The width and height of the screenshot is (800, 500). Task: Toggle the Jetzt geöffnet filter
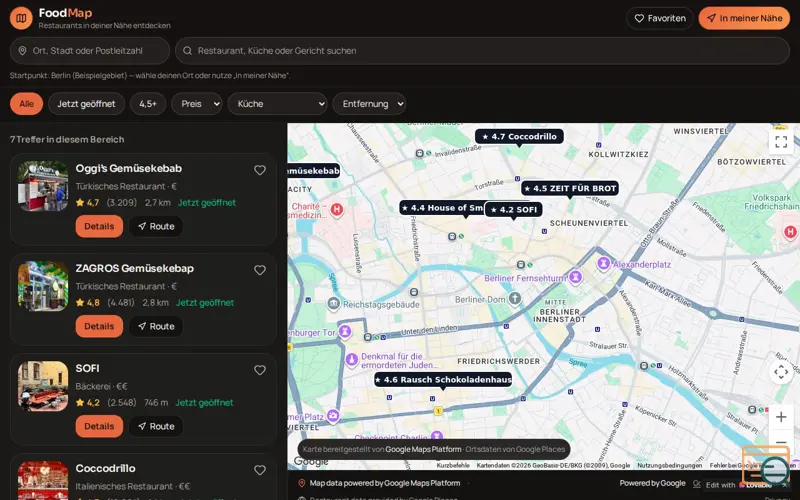coord(86,104)
